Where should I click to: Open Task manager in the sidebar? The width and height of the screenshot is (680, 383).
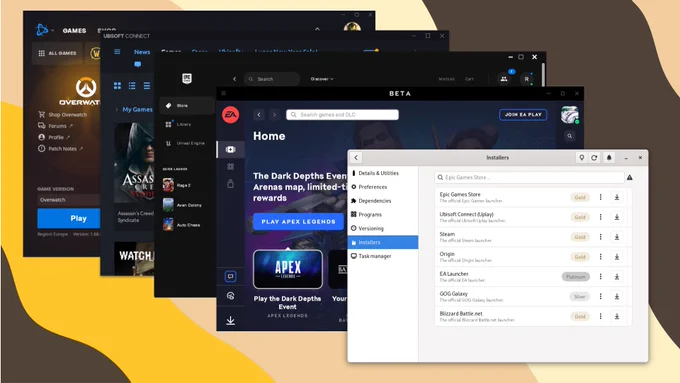[383, 256]
